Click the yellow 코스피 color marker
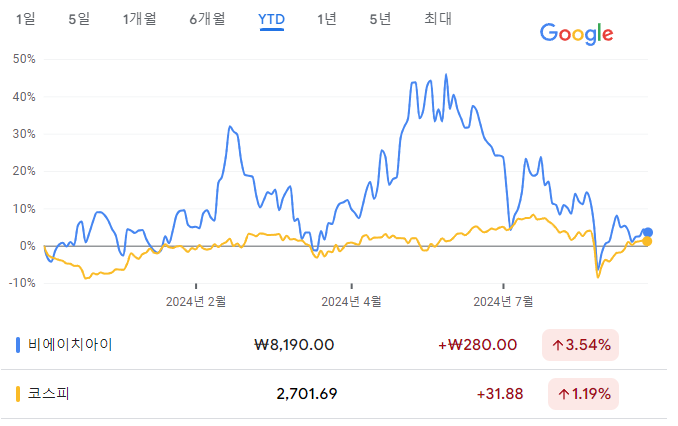The width and height of the screenshot is (678, 426). [18, 394]
